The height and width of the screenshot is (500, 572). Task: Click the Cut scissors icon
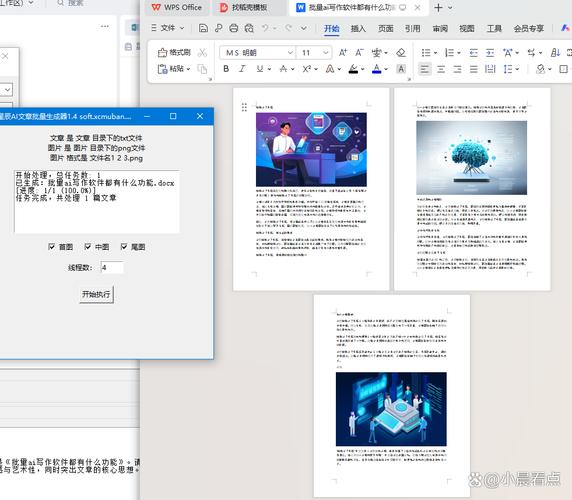point(202,53)
